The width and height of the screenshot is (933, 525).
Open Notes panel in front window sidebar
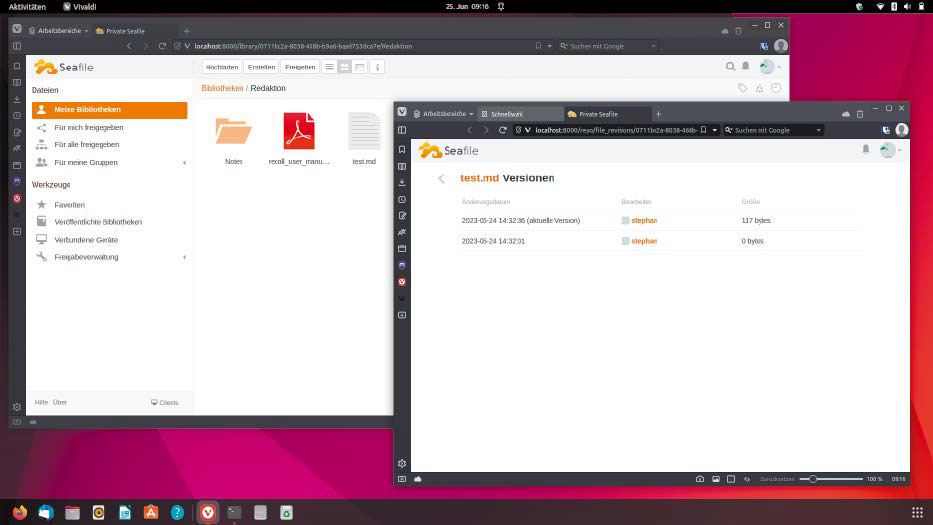click(x=402, y=215)
